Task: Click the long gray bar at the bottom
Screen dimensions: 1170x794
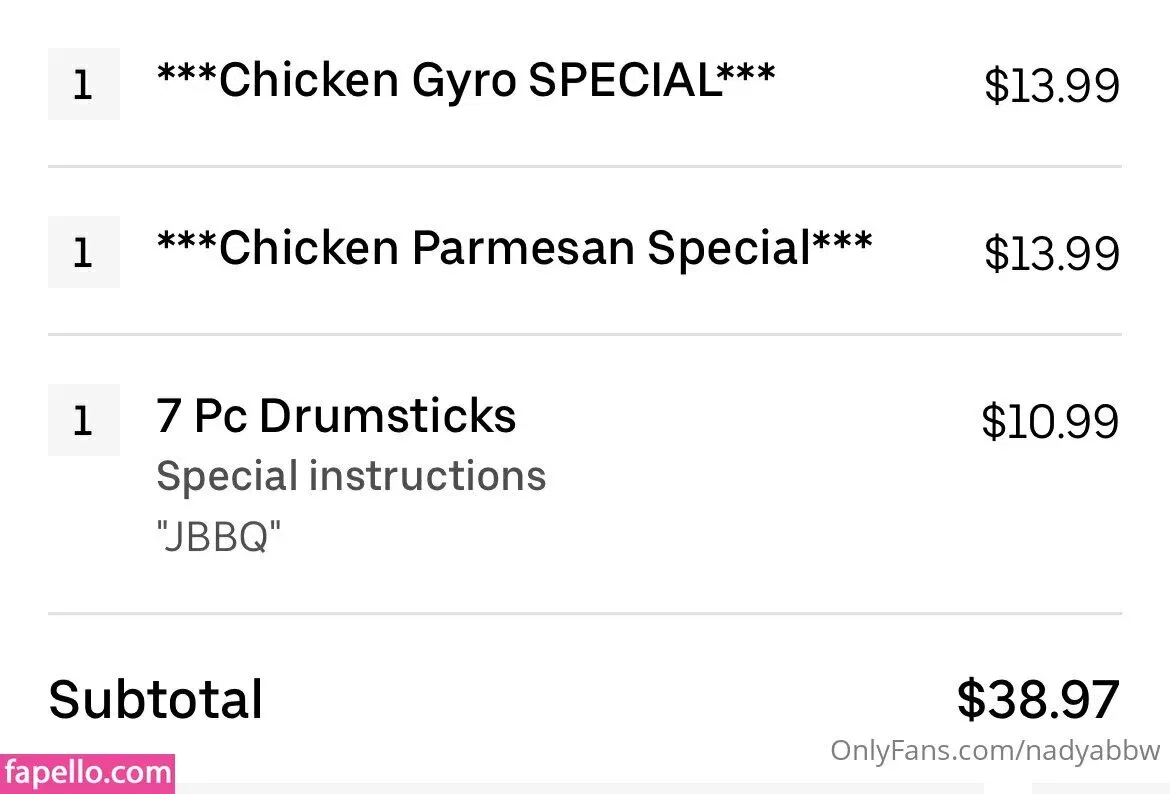Action: 580,788
